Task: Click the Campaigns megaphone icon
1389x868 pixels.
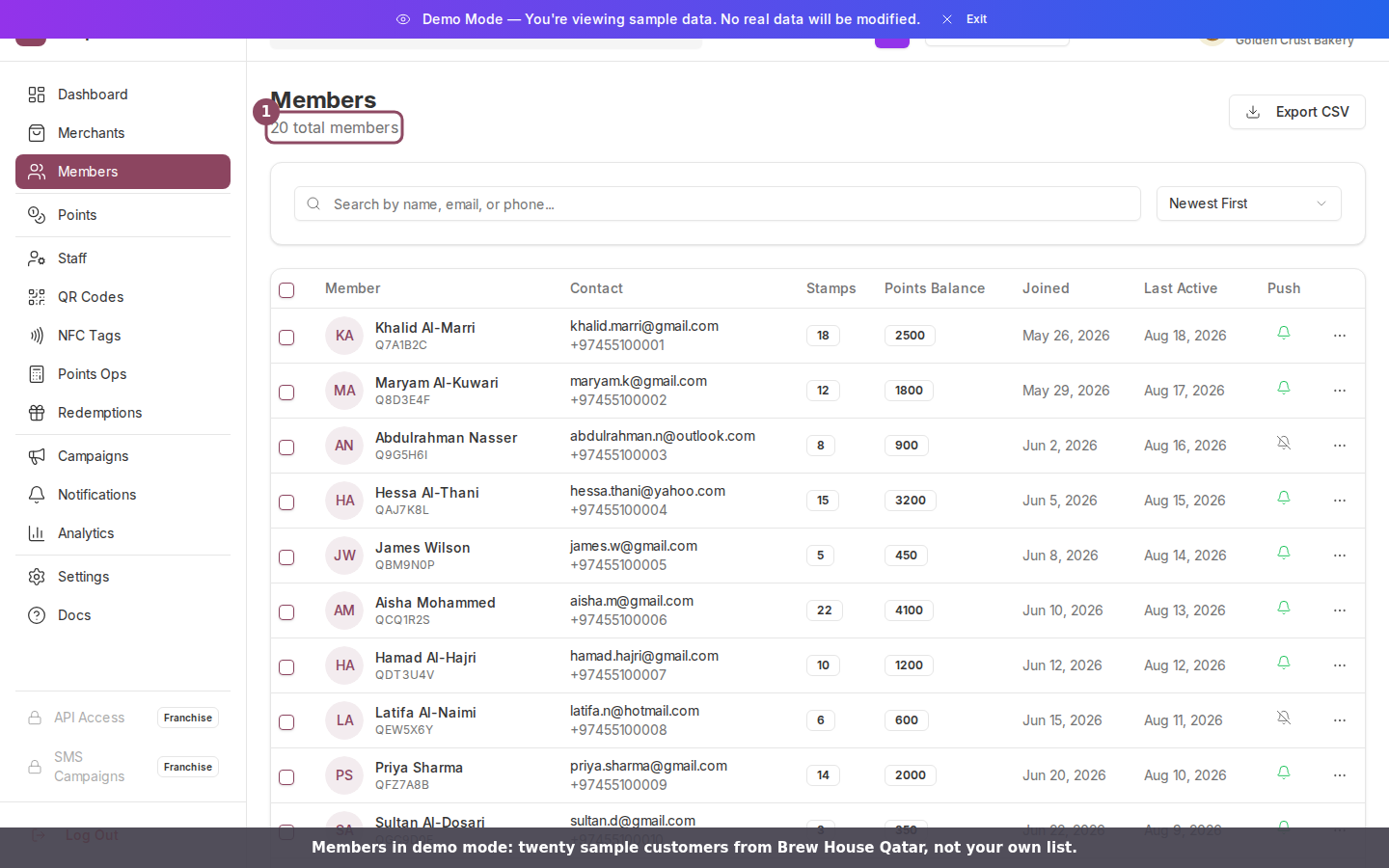Action: 37,456
